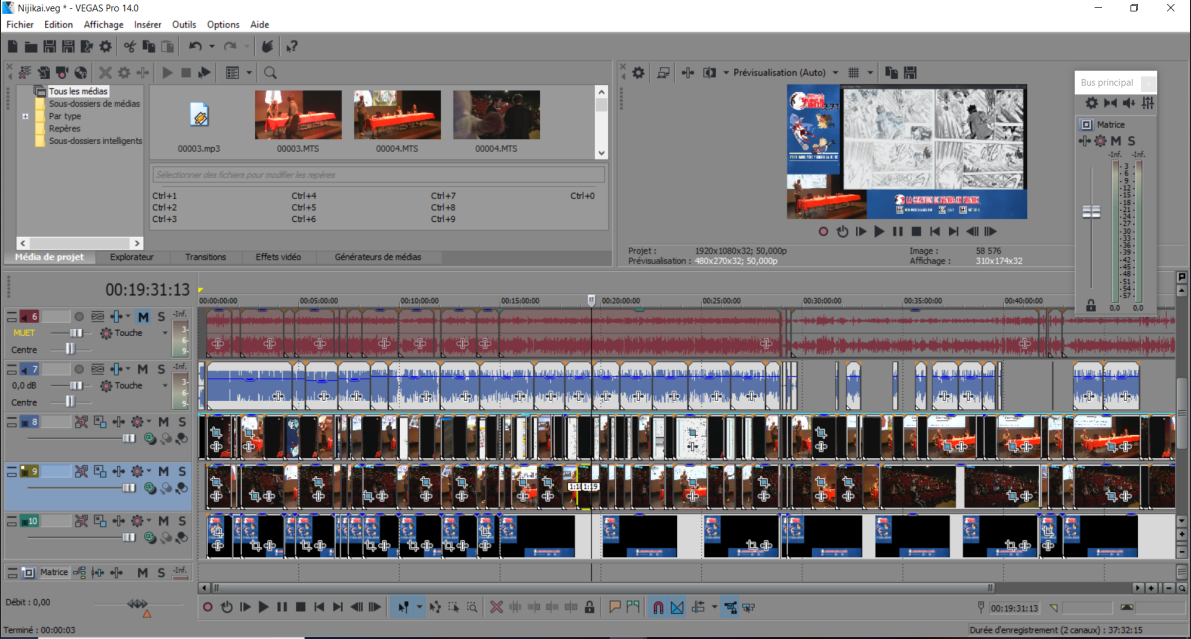This screenshot has height=639, width=1191.
Task: Click the What's This help icon
Action: (292, 47)
